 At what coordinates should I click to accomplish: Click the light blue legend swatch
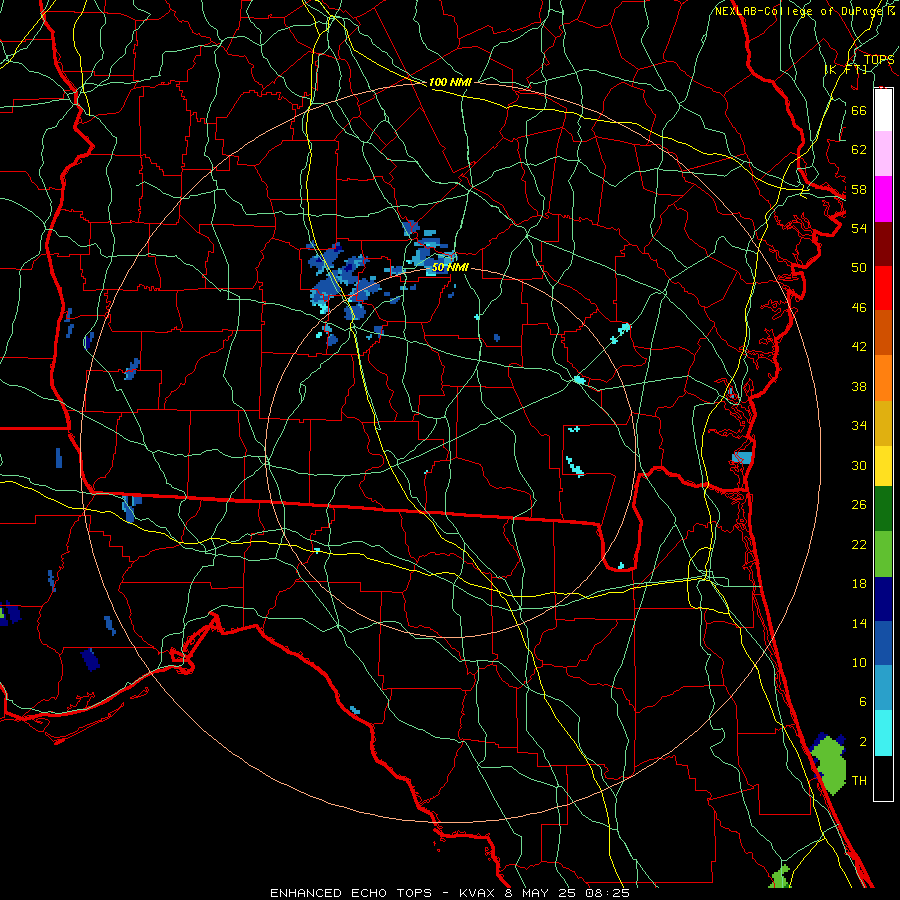pyautogui.click(x=883, y=688)
